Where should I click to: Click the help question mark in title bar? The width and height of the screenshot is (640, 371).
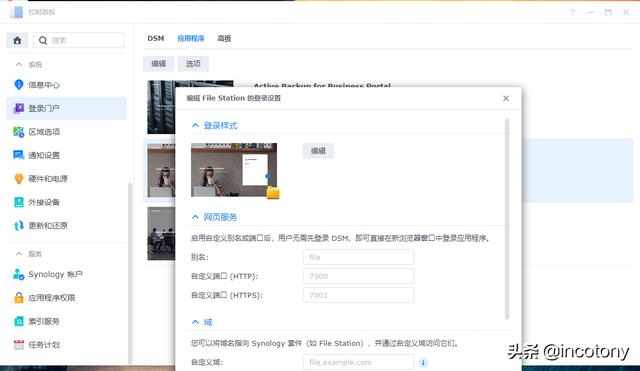coord(573,12)
